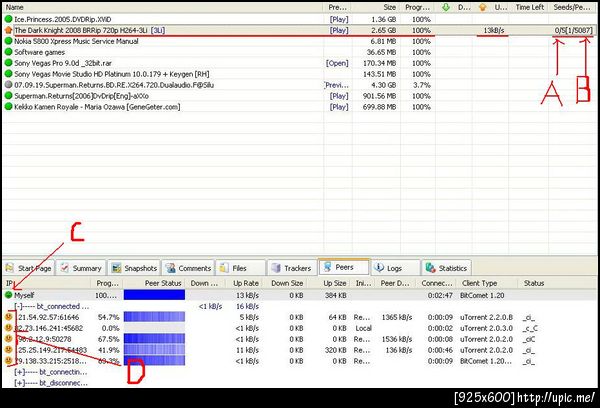Click the solid blue progress bar of Myself
The height and width of the screenshot is (408, 600).
[x=154, y=295]
